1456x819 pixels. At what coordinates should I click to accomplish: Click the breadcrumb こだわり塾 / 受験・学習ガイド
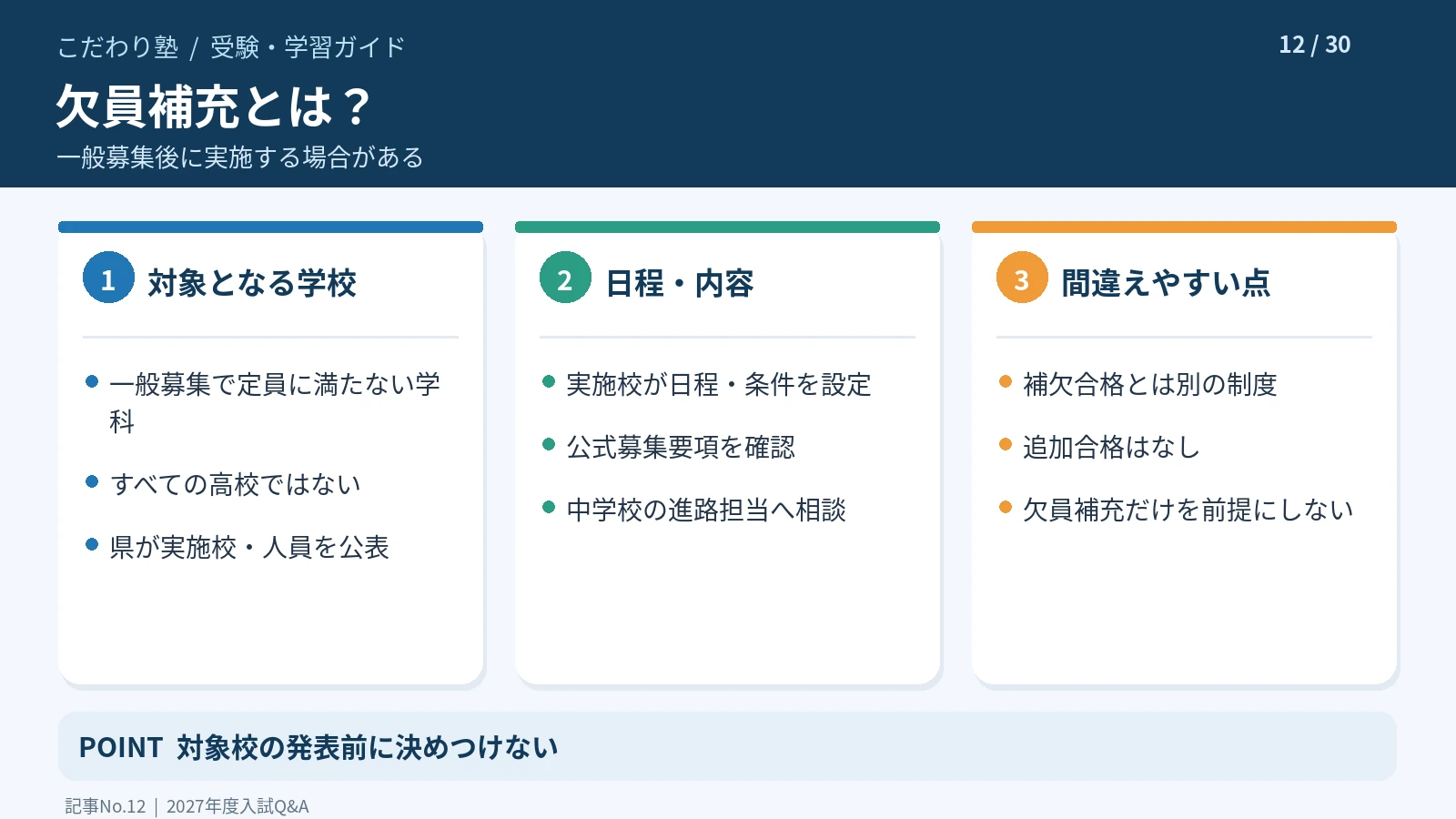click(231, 47)
